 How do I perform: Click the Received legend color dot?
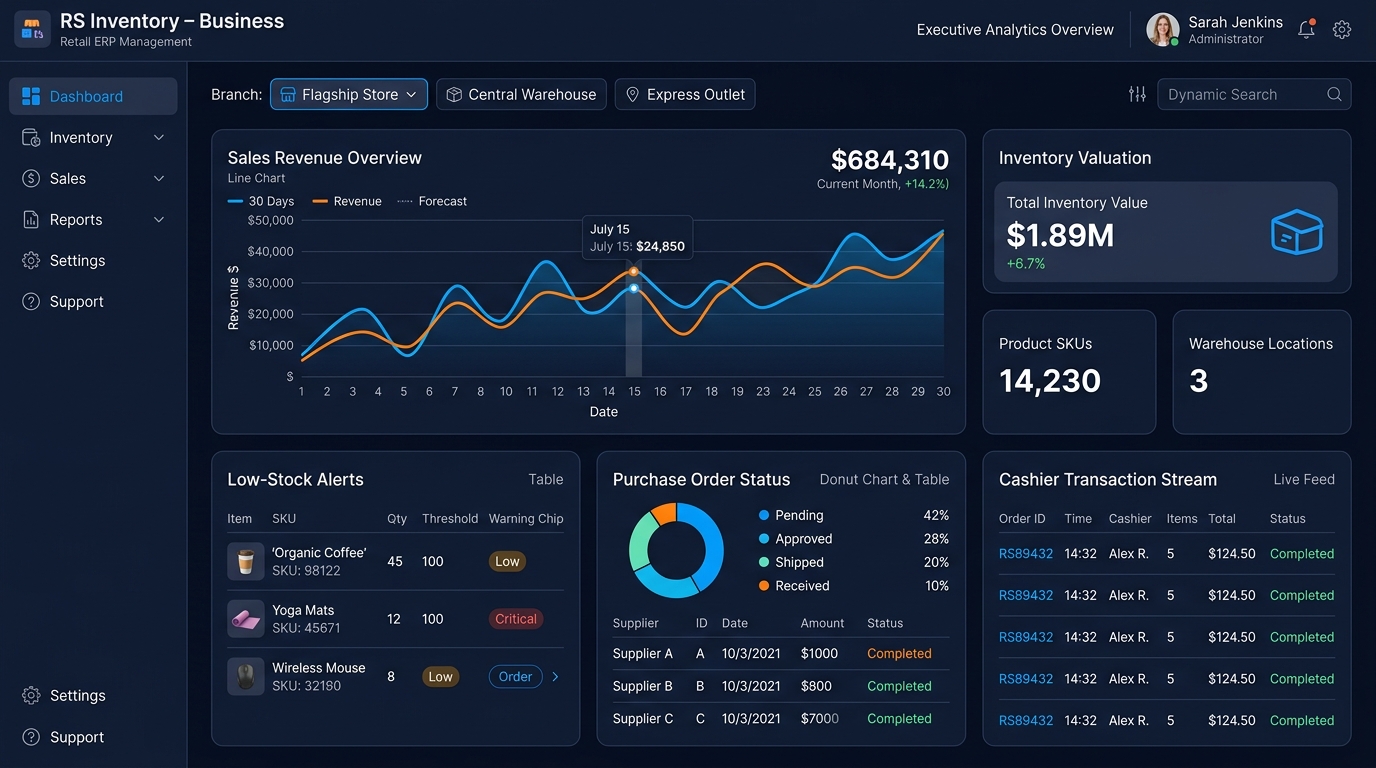[x=764, y=586]
